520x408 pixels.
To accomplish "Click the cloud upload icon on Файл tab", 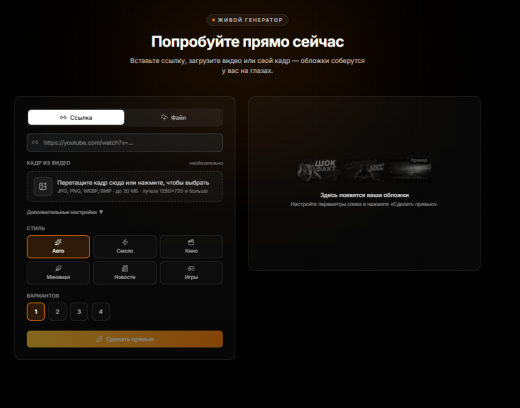I will coord(164,117).
